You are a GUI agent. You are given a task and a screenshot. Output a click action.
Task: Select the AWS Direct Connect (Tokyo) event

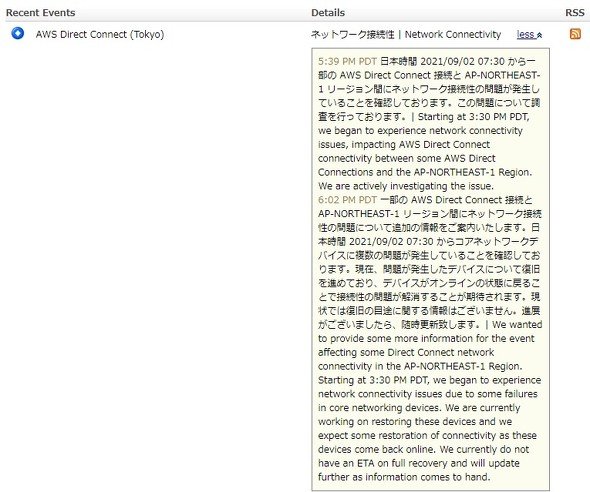coord(100,34)
